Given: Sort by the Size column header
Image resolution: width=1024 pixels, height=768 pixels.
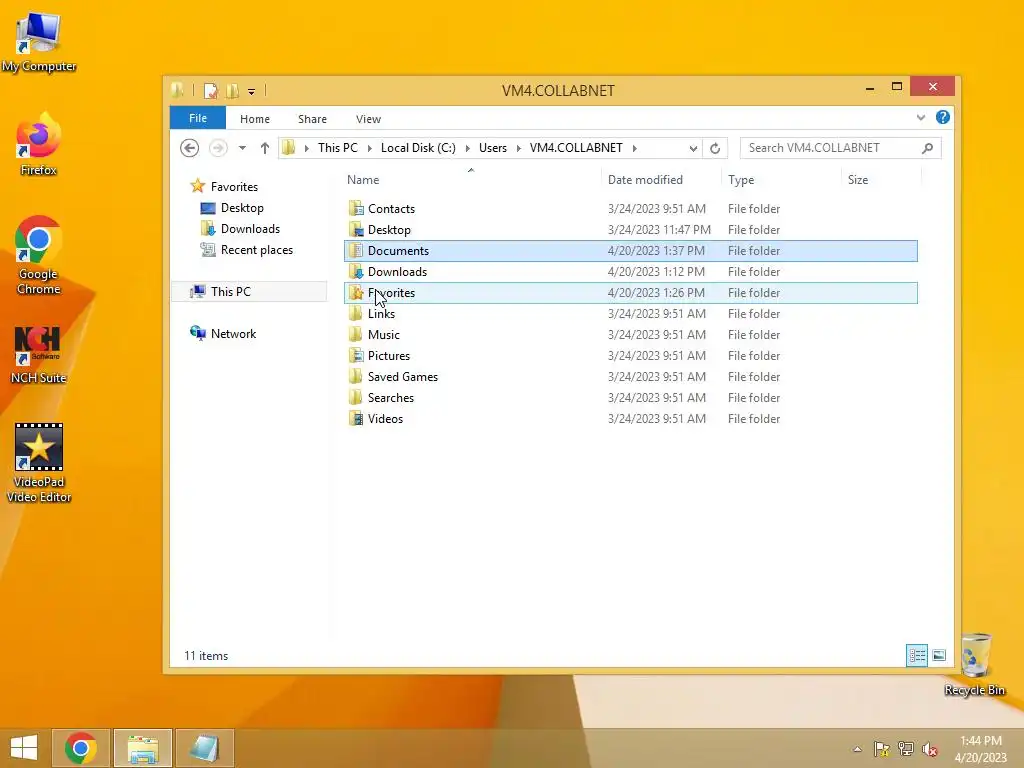Looking at the screenshot, I should [x=857, y=180].
